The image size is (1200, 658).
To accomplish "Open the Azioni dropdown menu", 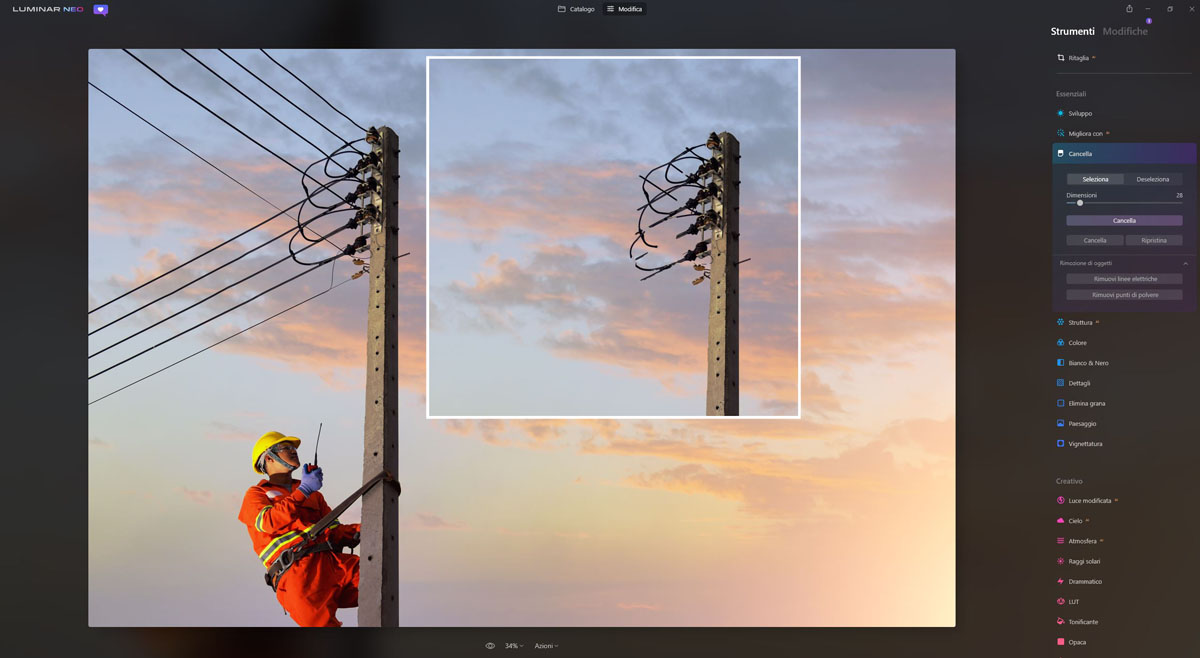I will coord(546,646).
